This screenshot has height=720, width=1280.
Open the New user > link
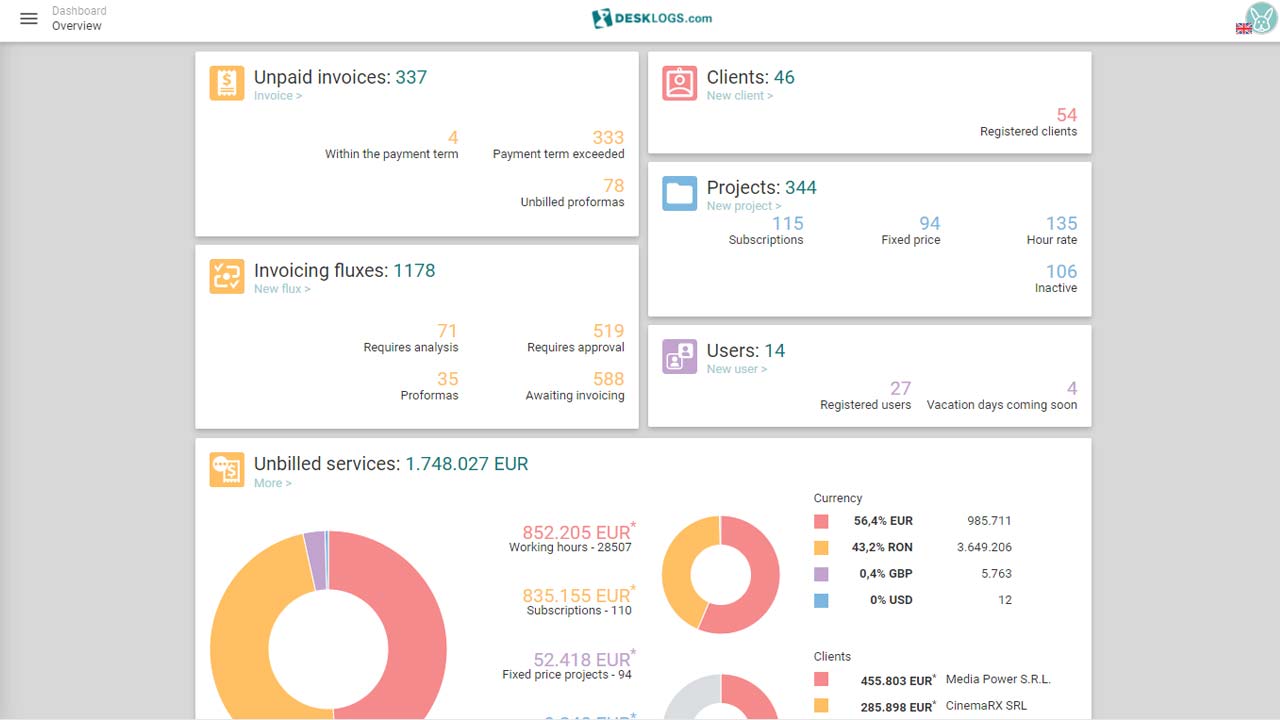click(x=737, y=369)
